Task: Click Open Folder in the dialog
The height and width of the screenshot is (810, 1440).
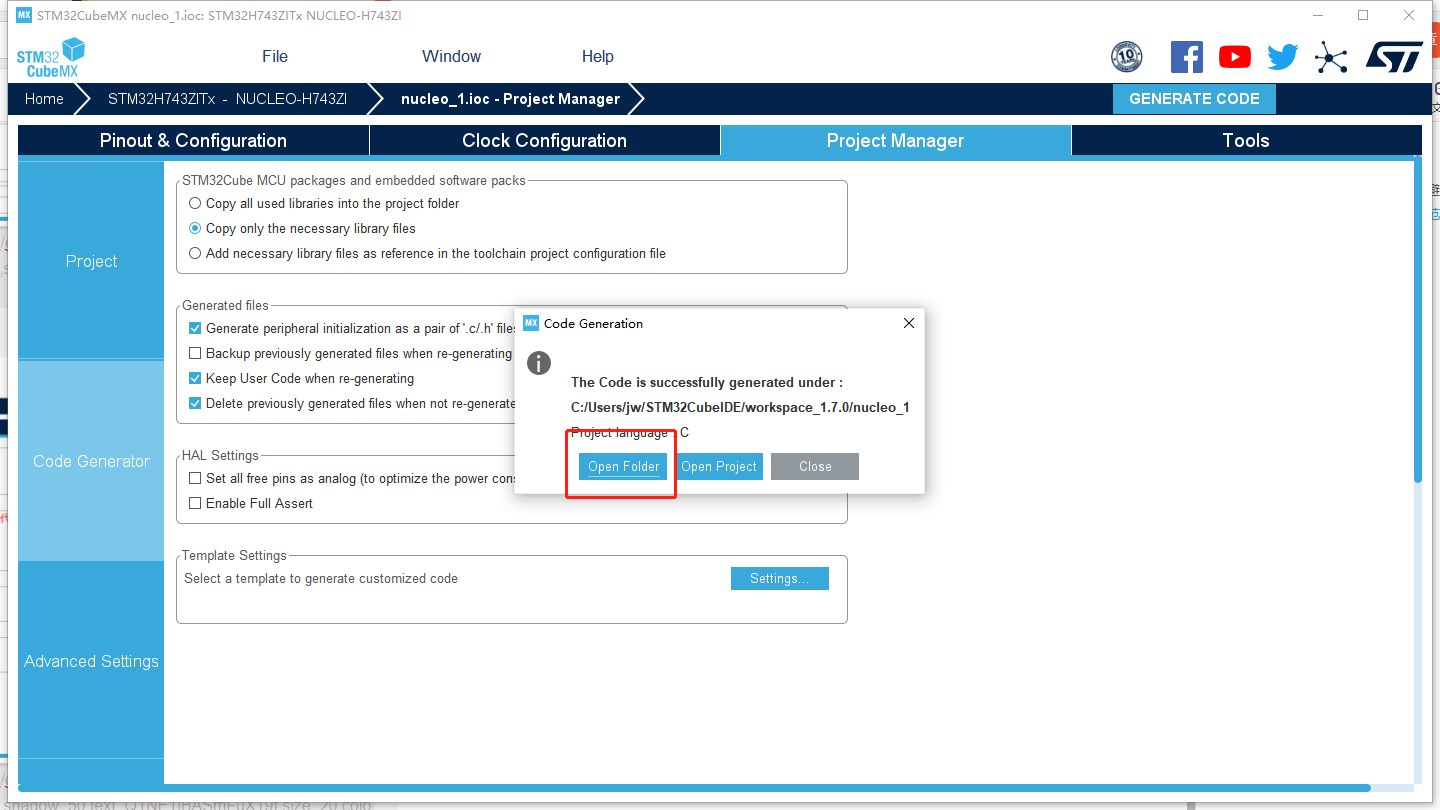Action: pos(623,467)
